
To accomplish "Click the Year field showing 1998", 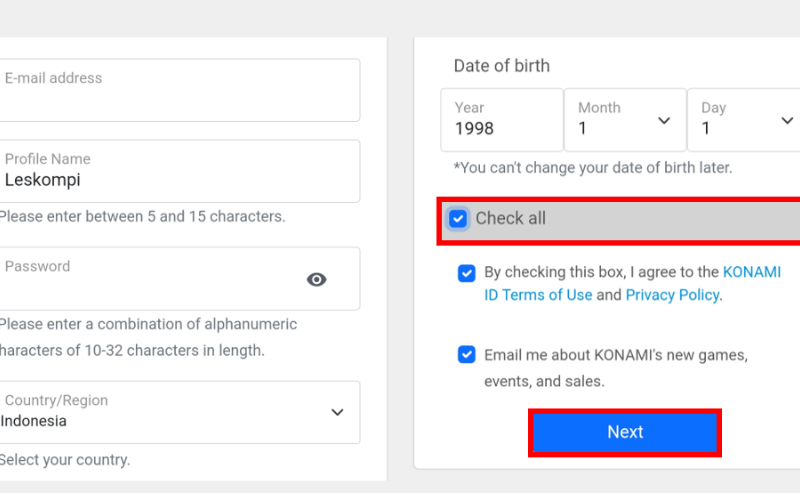I will [502, 120].
